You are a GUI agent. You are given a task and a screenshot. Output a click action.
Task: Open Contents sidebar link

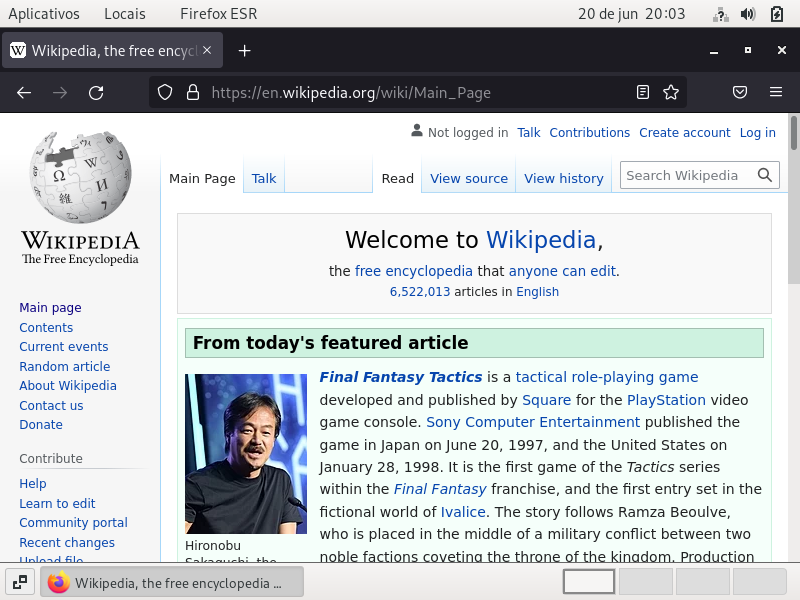[x=46, y=328]
